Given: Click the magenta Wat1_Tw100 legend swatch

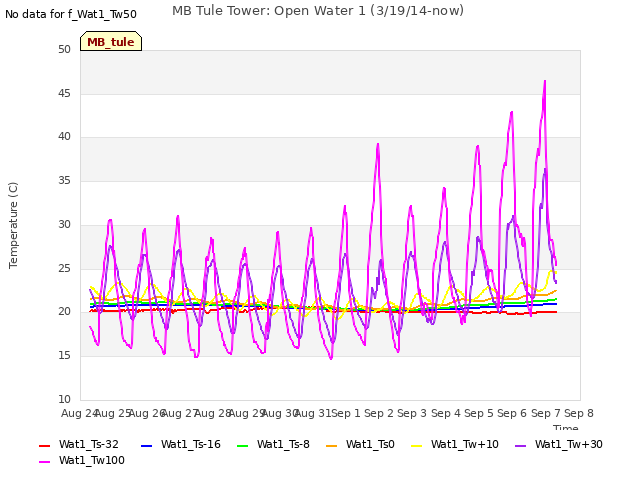Looking at the screenshot, I should (x=44, y=462).
